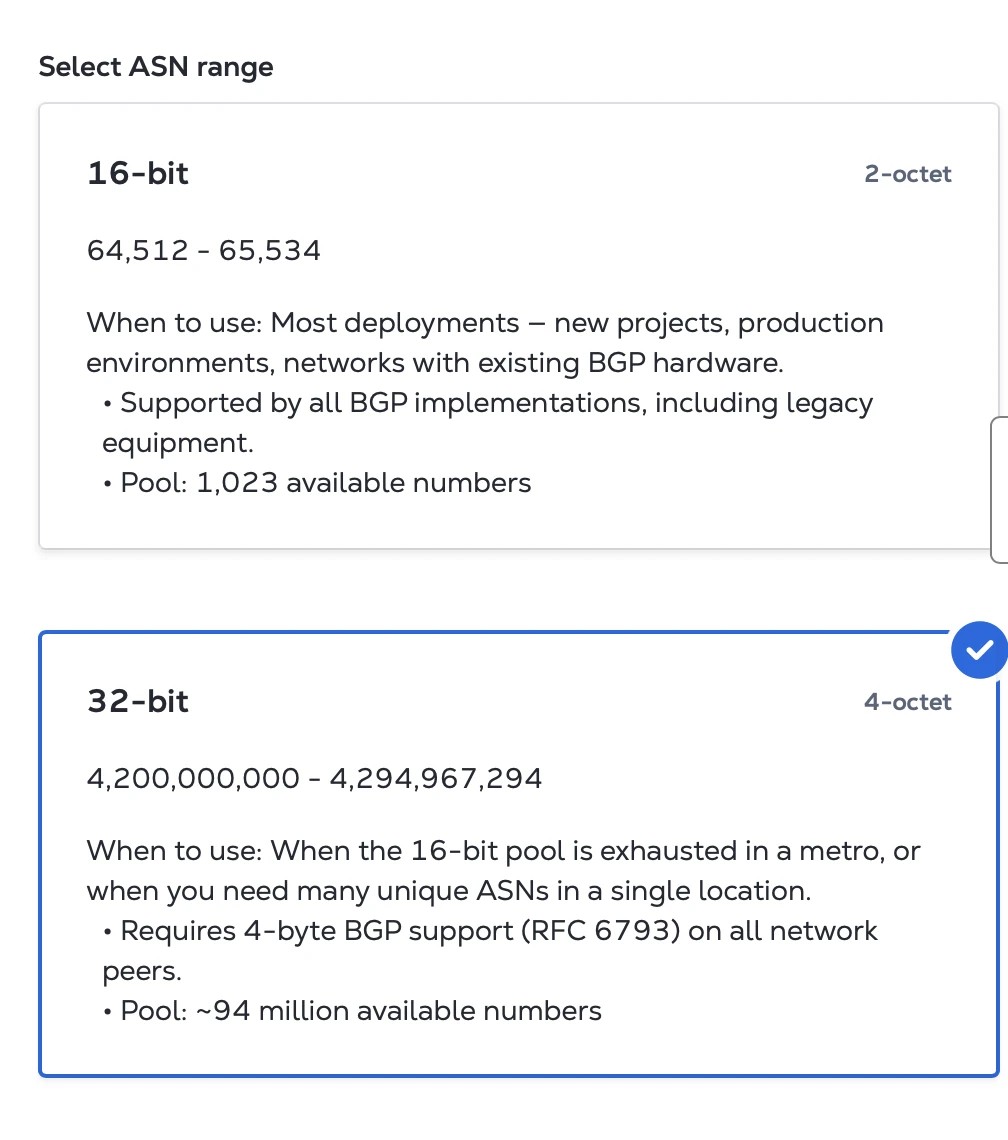1008x1140 pixels.
Task: Click the 16-bit card title
Action: coord(137,173)
